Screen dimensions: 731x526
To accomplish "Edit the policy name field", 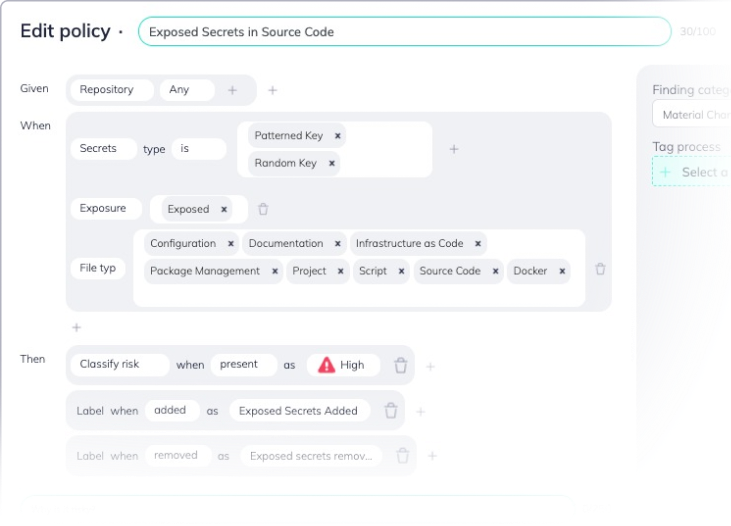I will [x=404, y=32].
